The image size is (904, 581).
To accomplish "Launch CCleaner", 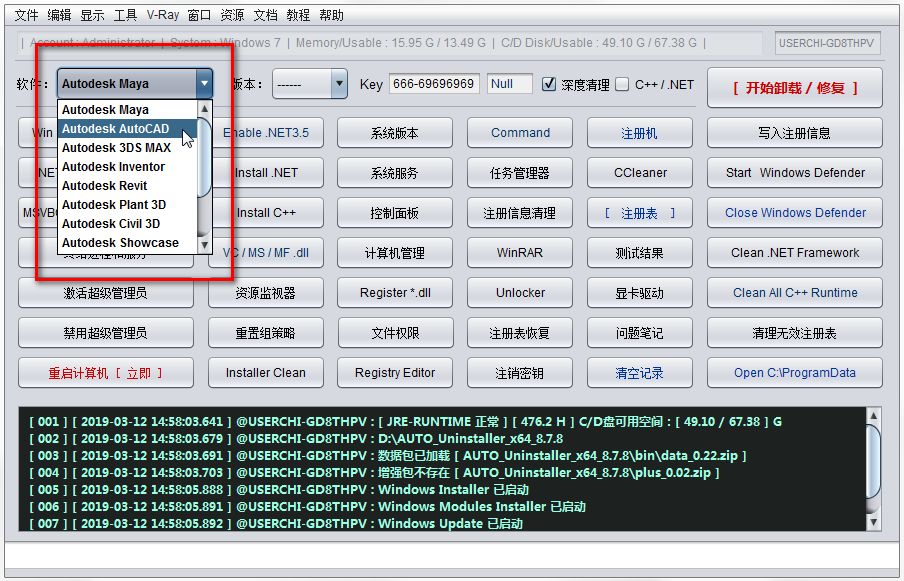I will (639, 172).
